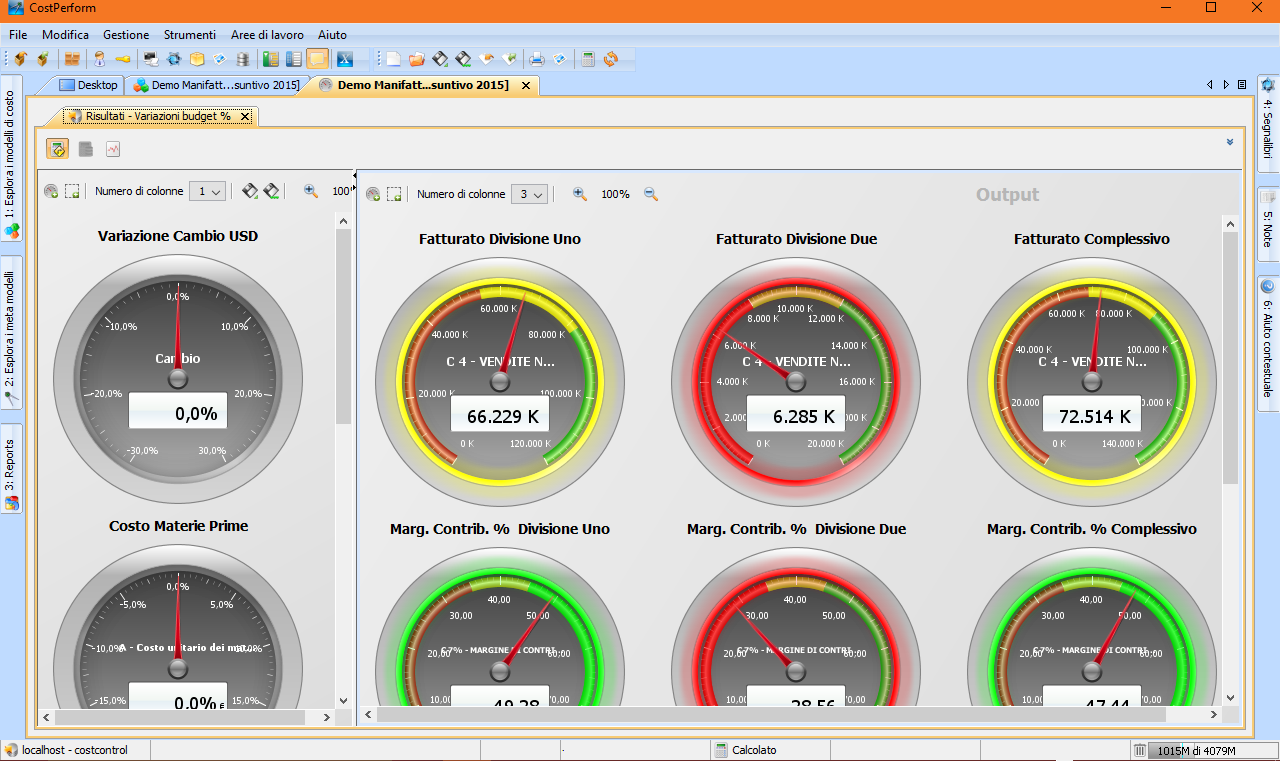Zoom in the Output panel with magnifier plus
Viewport: 1280px width, 761px height.
[x=579, y=194]
